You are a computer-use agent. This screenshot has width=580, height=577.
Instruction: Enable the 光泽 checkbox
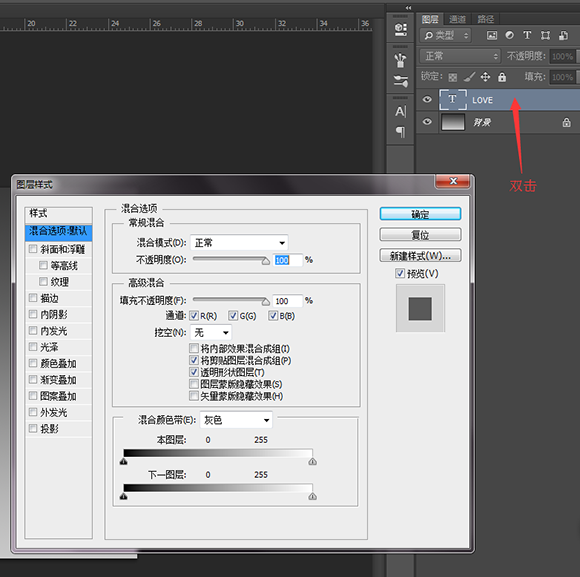click(33, 347)
